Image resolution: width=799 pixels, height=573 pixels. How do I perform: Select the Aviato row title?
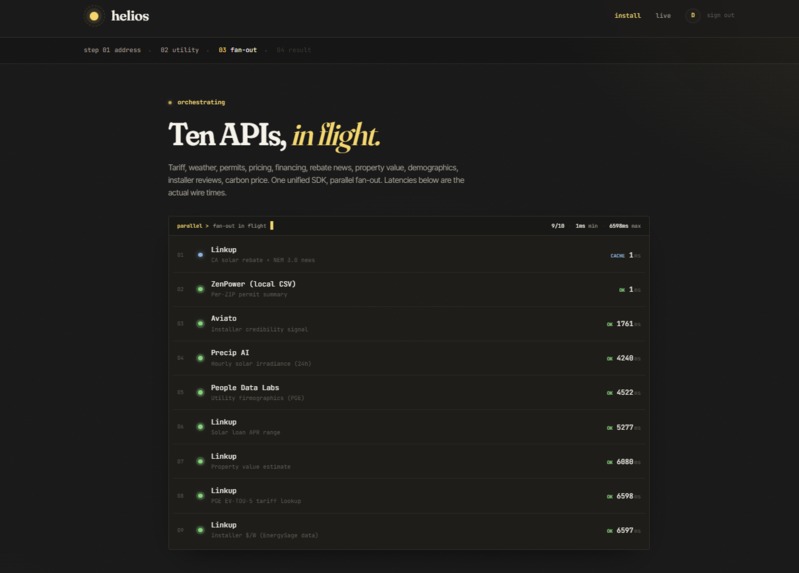pos(224,318)
